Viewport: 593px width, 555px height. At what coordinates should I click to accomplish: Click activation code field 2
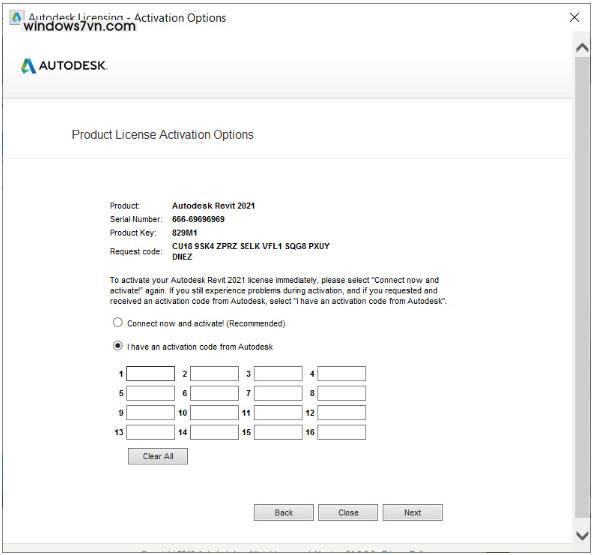[214, 374]
